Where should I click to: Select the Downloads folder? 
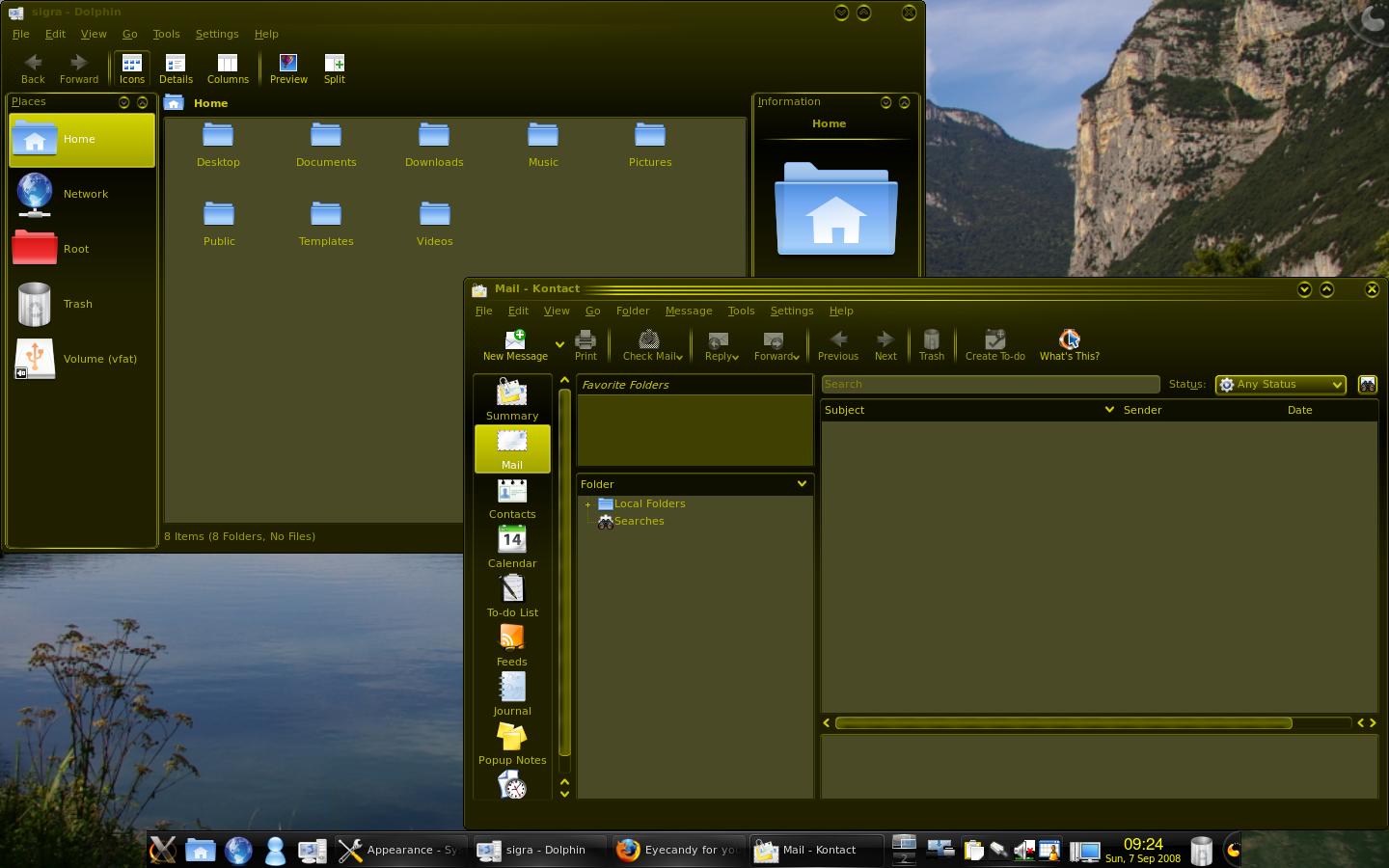[x=434, y=145]
